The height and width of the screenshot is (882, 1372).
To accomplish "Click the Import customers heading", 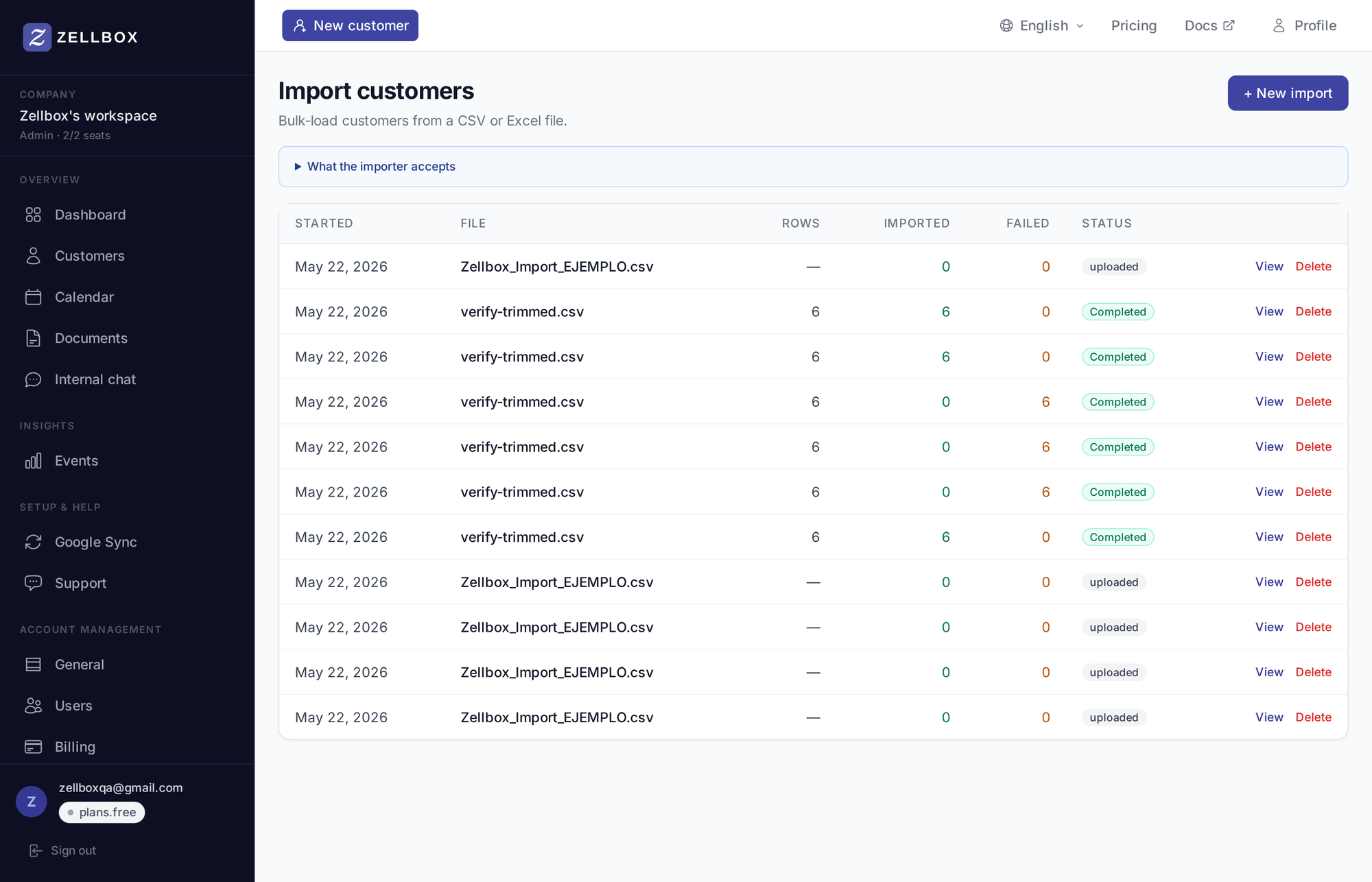I will (376, 91).
